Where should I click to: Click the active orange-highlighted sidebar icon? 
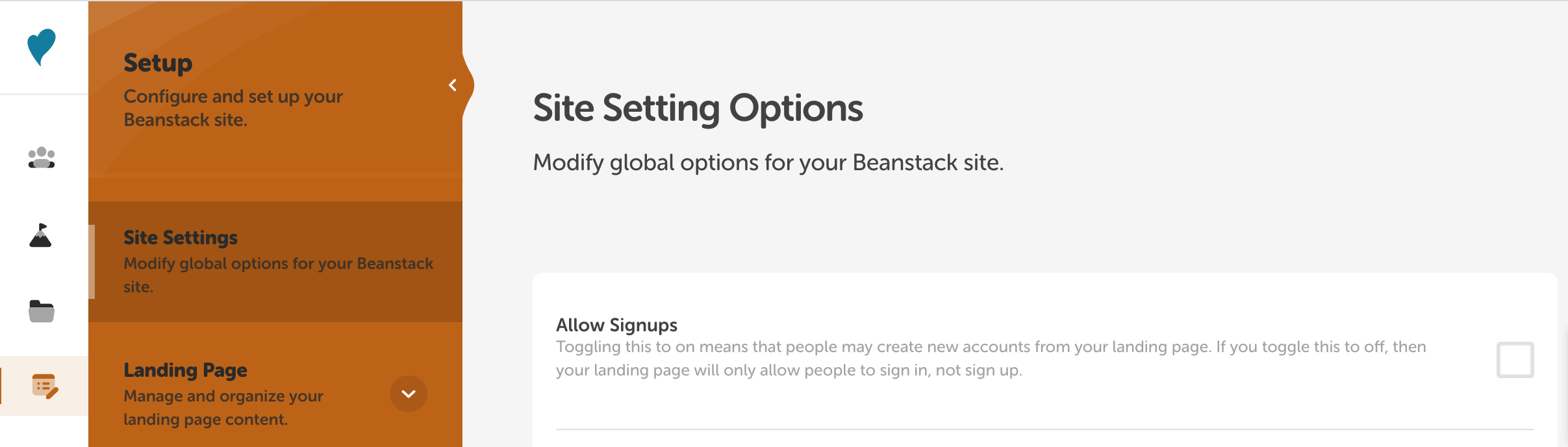(44, 387)
